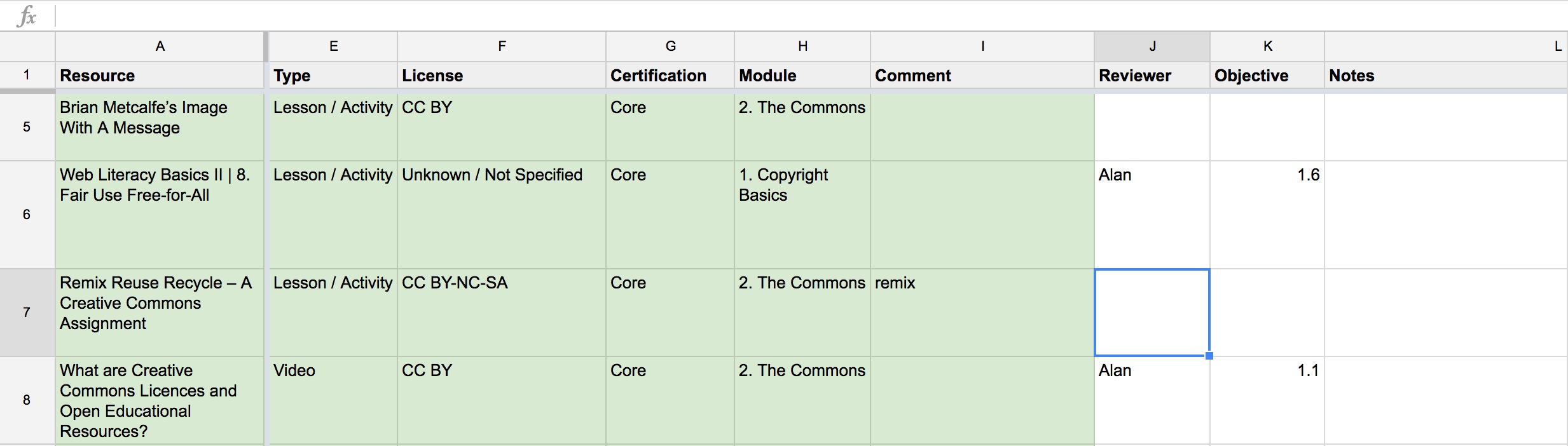Viewport: 1568px width, 446px height.
Task: Select 'Brian Metcalfe's Image With A Message' cell
Action: [x=160, y=126]
